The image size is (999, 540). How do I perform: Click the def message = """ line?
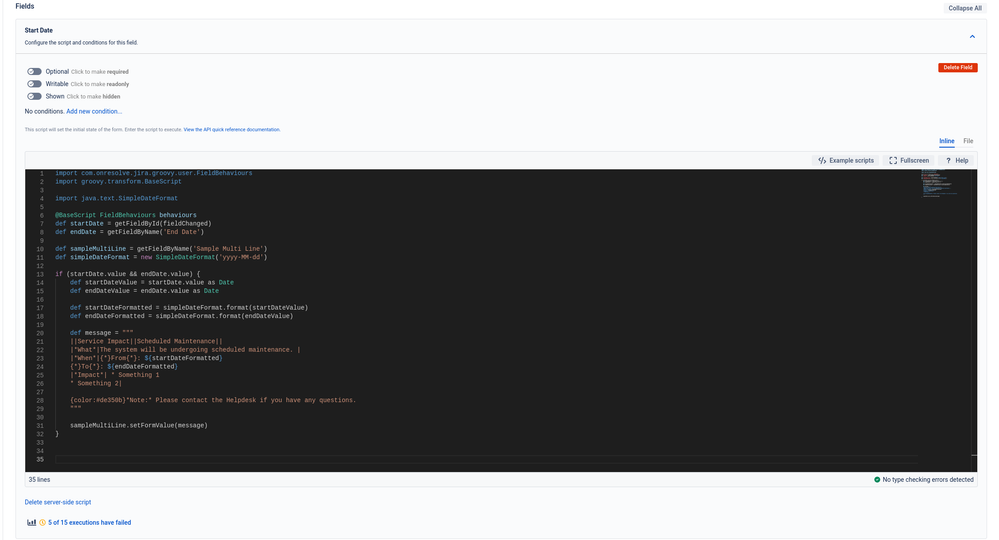pos(102,333)
